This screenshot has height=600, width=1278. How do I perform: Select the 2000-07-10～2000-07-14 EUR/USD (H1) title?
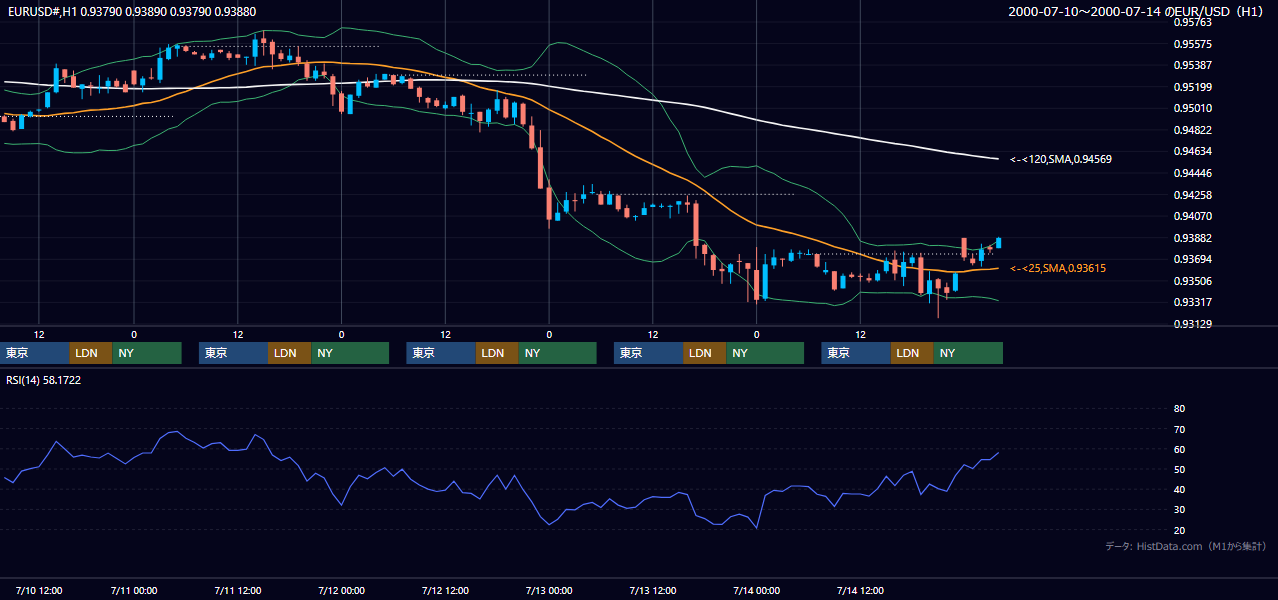[x=1137, y=11]
